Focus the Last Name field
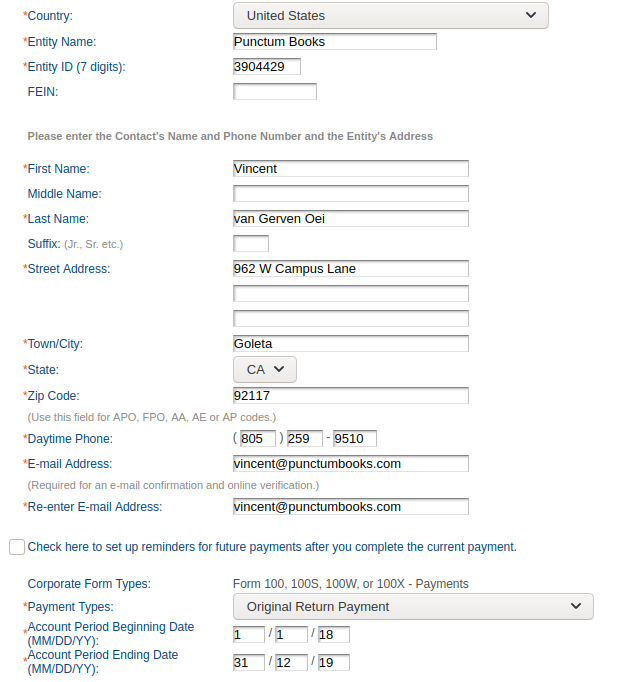The image size is (630, 682). pyautogui.click(x=350, y=219)
